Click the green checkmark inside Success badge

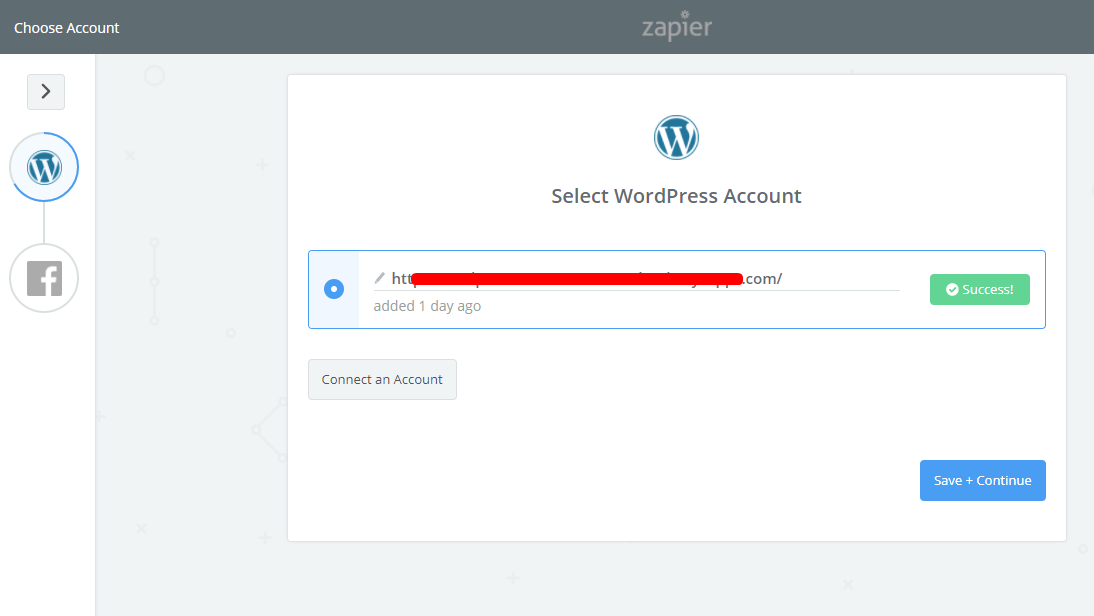952,289
